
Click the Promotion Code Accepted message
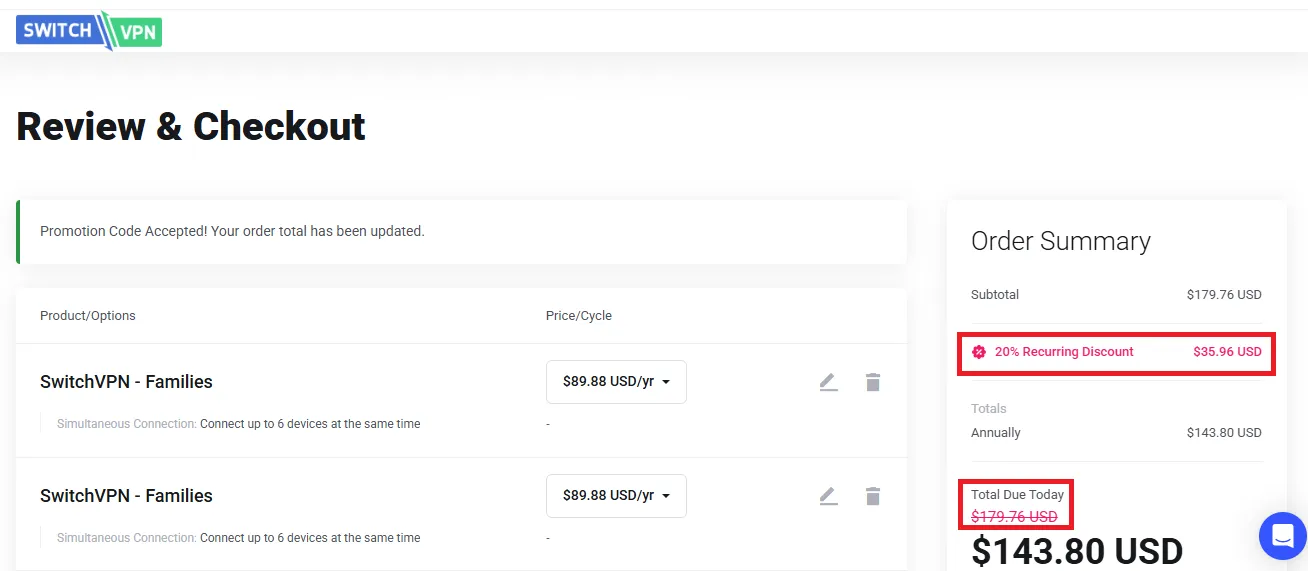(232, 231)
